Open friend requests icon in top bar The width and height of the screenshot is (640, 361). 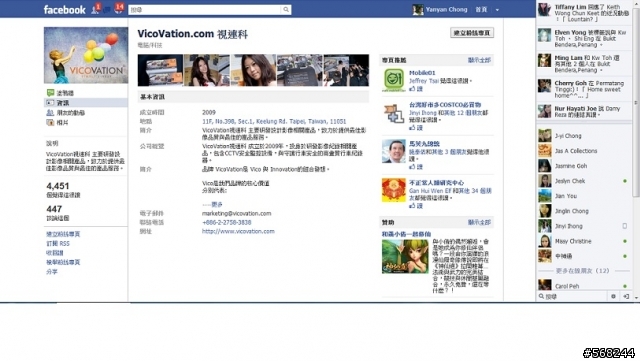point(96,9)
